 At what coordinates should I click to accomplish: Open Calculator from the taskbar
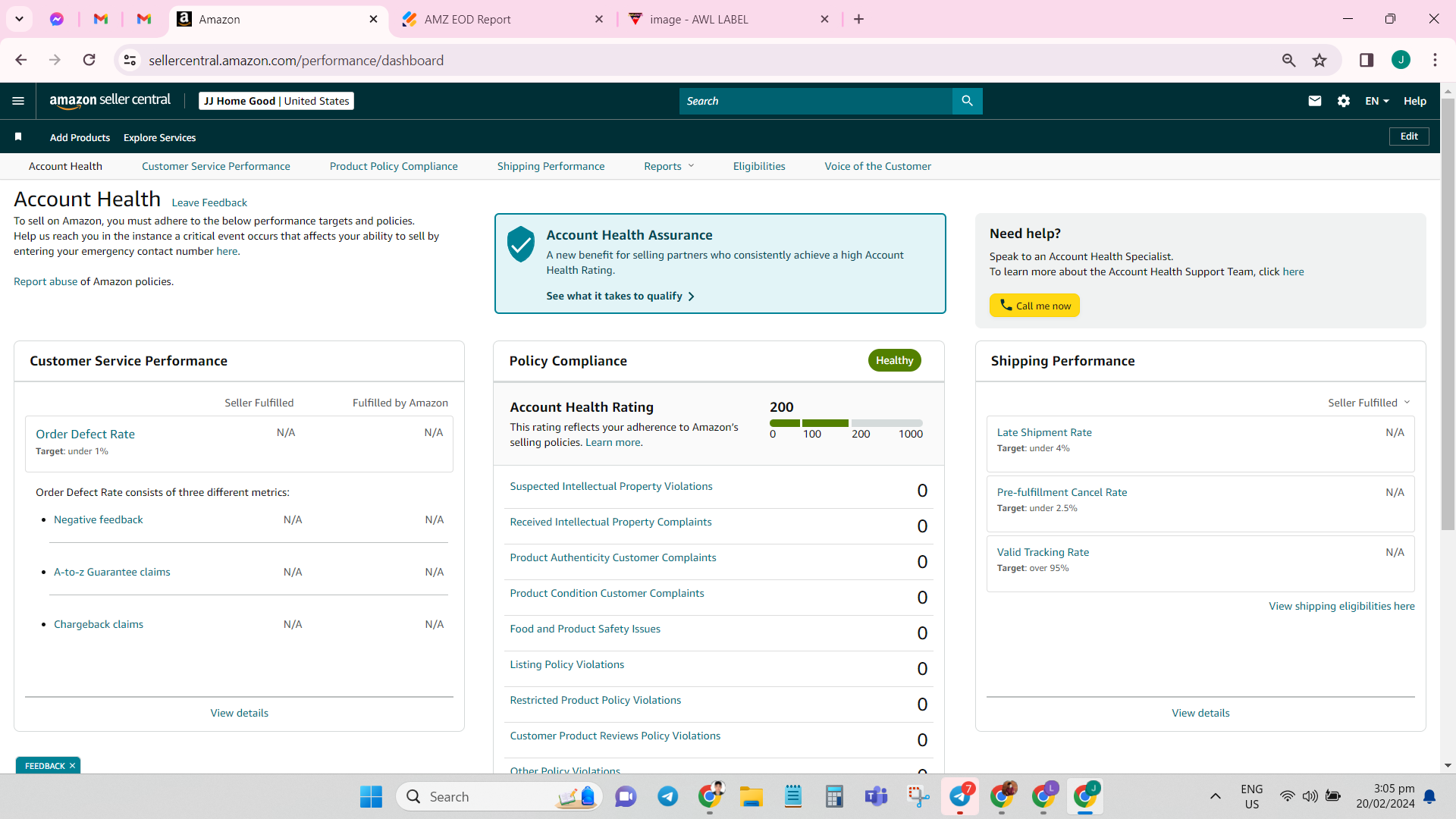tap(834, 796)
